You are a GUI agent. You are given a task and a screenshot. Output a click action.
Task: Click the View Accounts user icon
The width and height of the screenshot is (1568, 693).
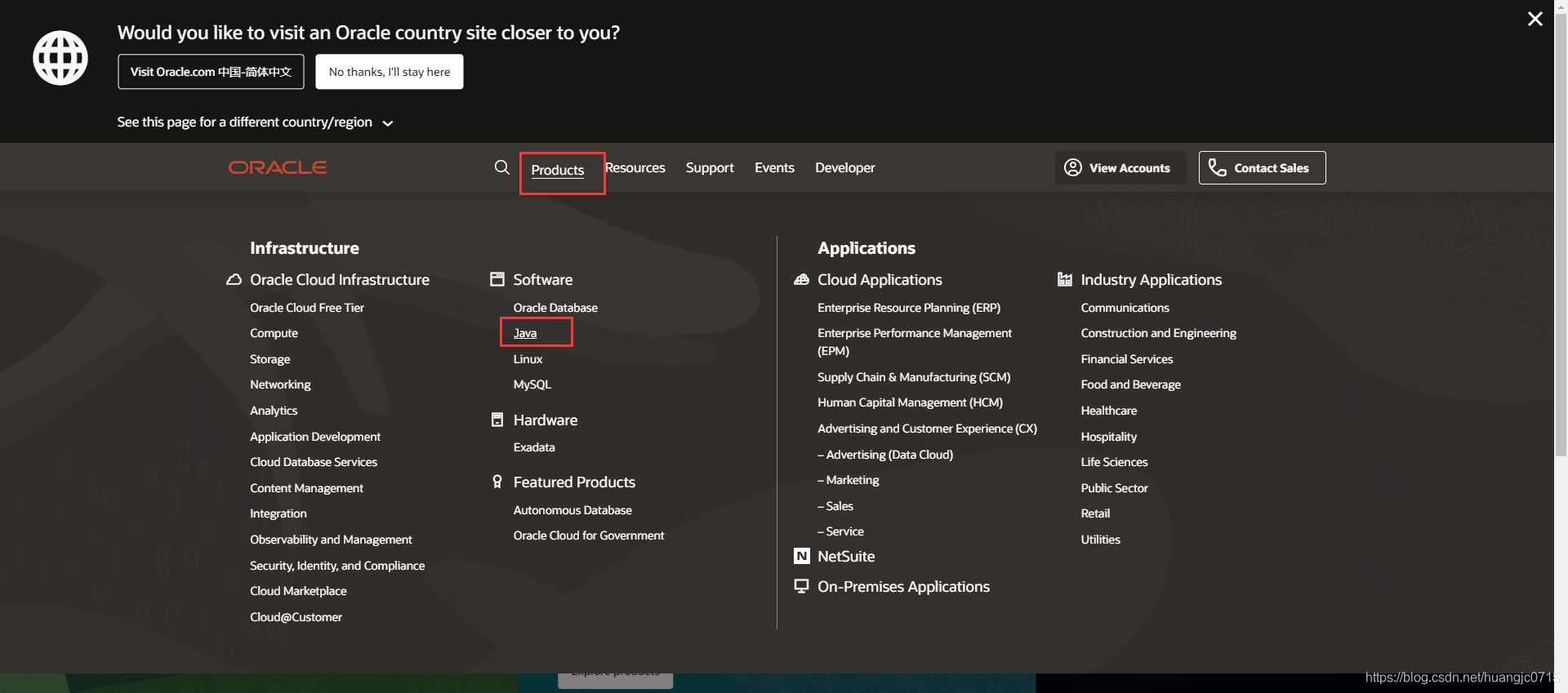[x=1073, y=167]
